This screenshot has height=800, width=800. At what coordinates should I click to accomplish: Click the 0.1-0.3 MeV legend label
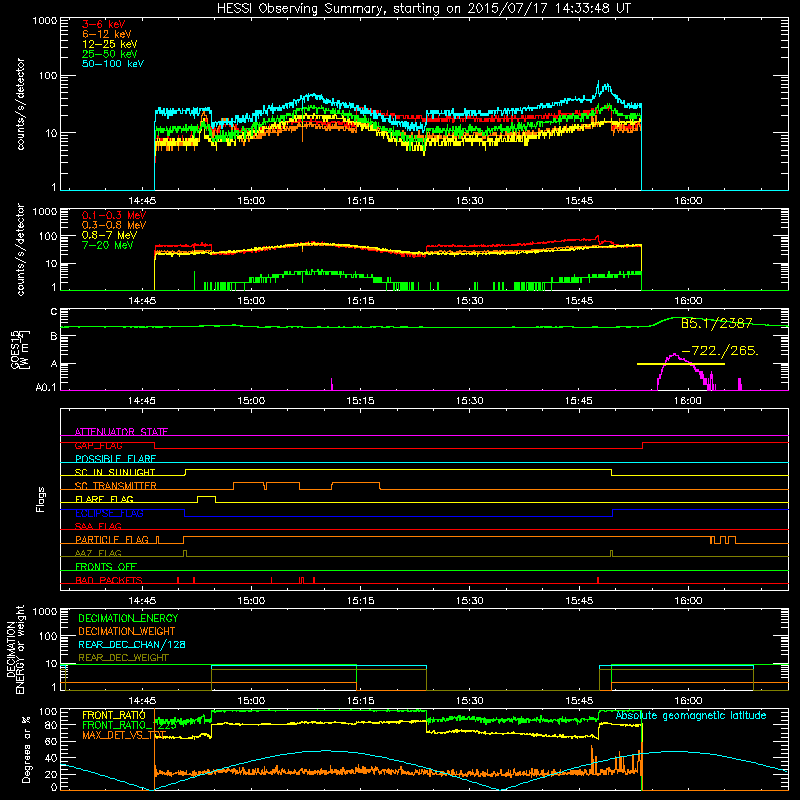click(114, 215)
